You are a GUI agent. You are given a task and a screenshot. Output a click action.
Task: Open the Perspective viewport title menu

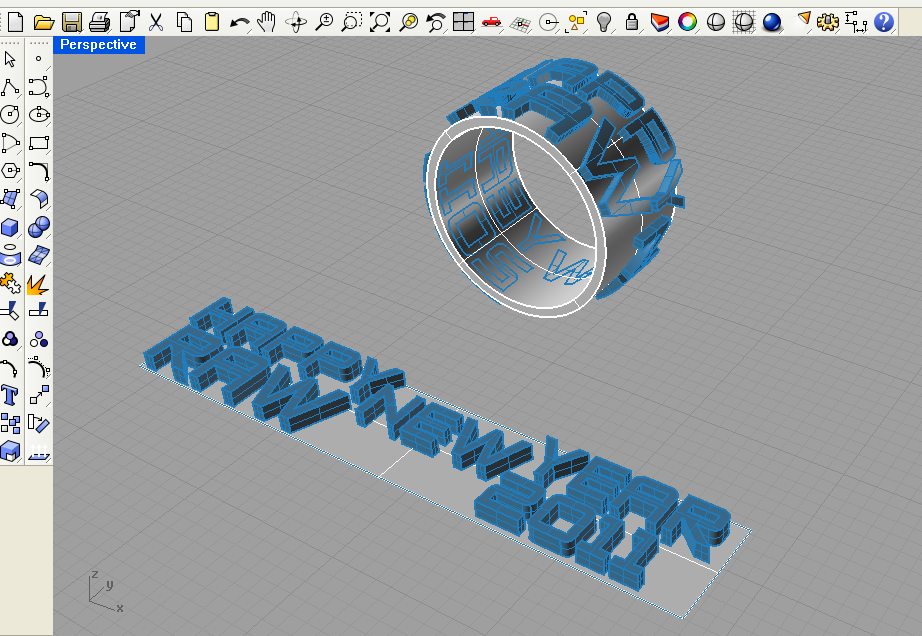tap(98, 45)
